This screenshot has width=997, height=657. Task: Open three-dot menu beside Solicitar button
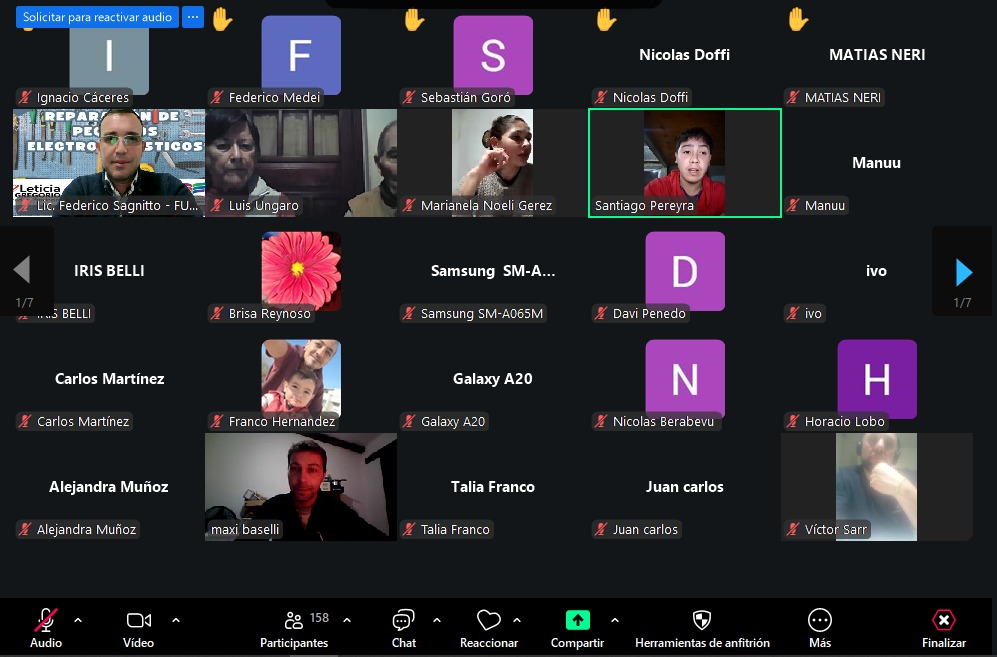193,17
